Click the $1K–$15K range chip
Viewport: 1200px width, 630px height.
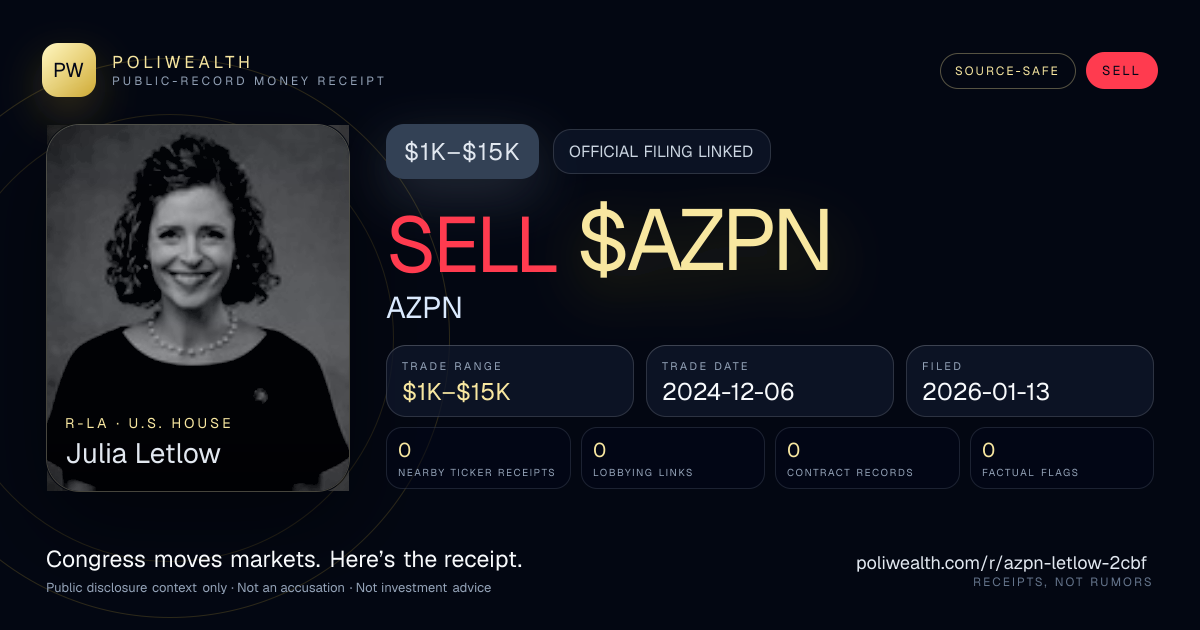coord(462,152)
